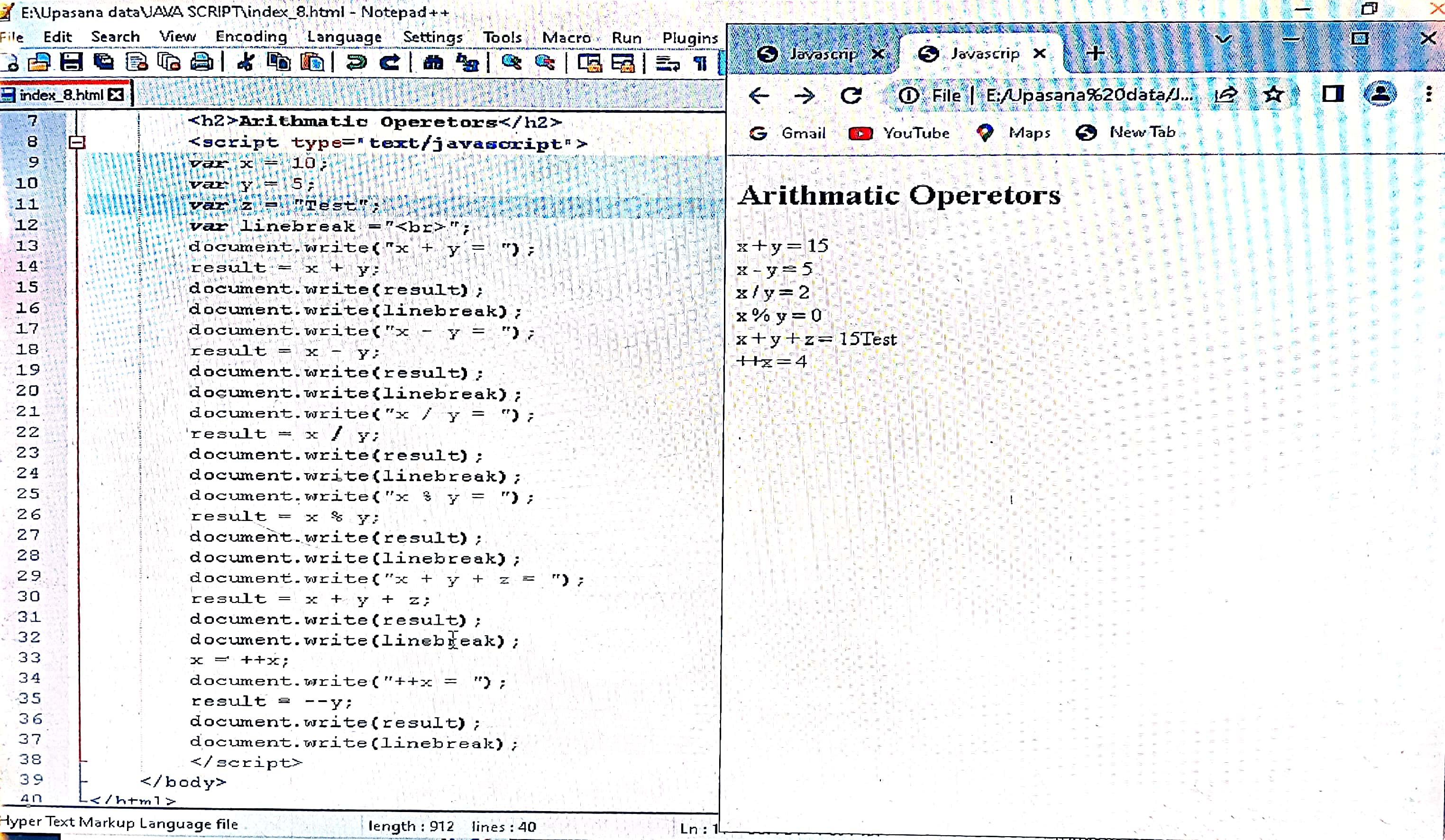Open the Encoding menu
Image resolution: width=1445 pixels, height=840 pixels.
tap(251, 37)
